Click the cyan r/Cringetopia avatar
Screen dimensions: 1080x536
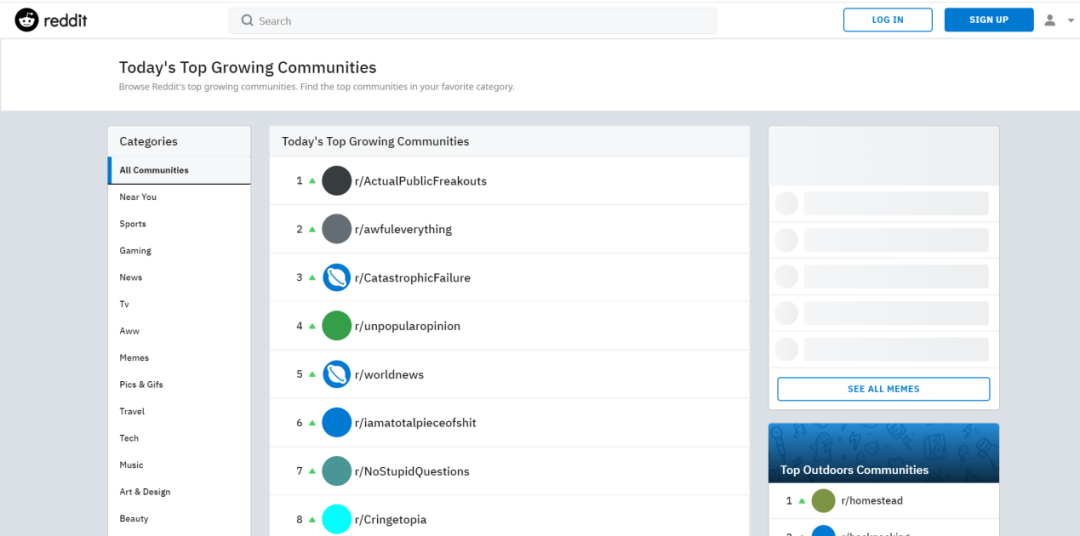[x=337, y=519]
